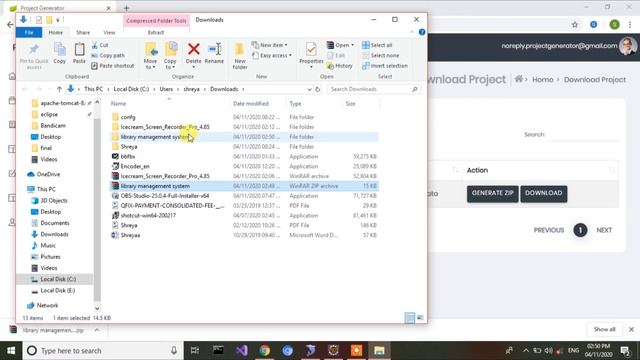The image size is (640, 360).
Task: Open the Copy to menu
Action: [170, 56]
